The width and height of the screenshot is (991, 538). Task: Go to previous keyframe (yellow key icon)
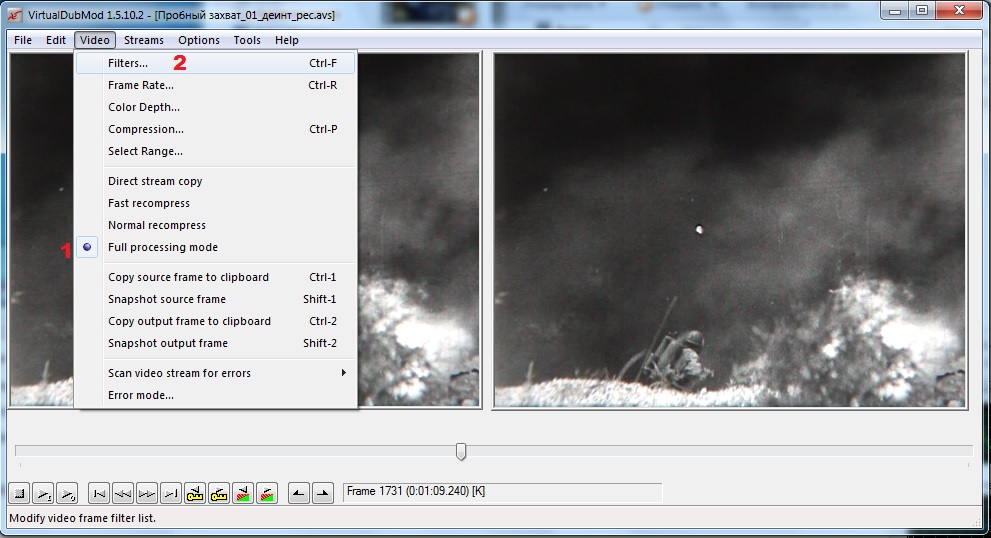coord(195,493)
